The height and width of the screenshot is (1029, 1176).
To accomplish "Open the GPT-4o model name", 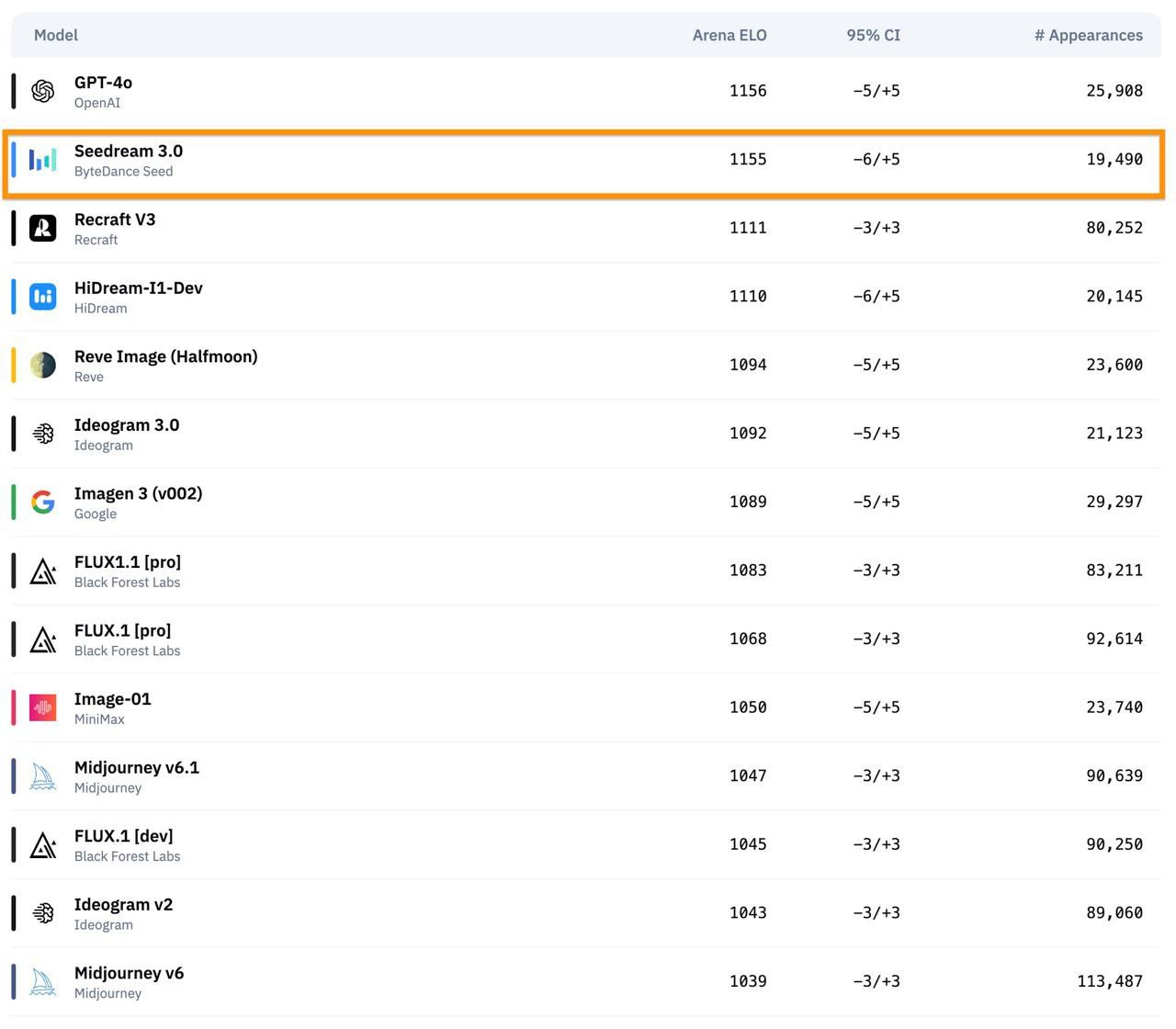I will pyautogui.click(x=103, y=83).
